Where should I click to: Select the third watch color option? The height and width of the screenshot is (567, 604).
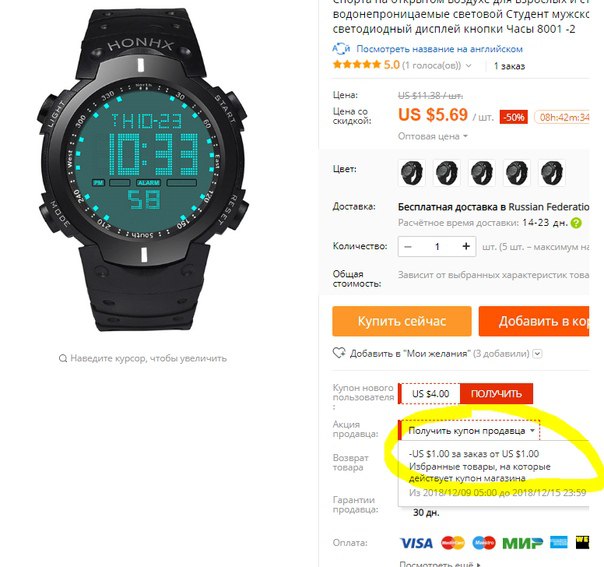tap(482, 173)
